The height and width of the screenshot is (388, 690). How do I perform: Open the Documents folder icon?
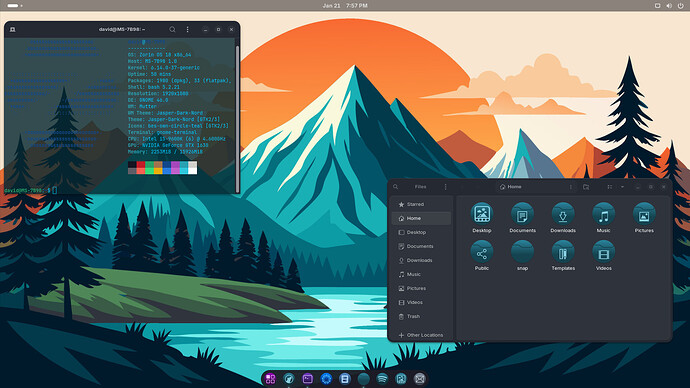pyautogui.click(x=522, y=214)
